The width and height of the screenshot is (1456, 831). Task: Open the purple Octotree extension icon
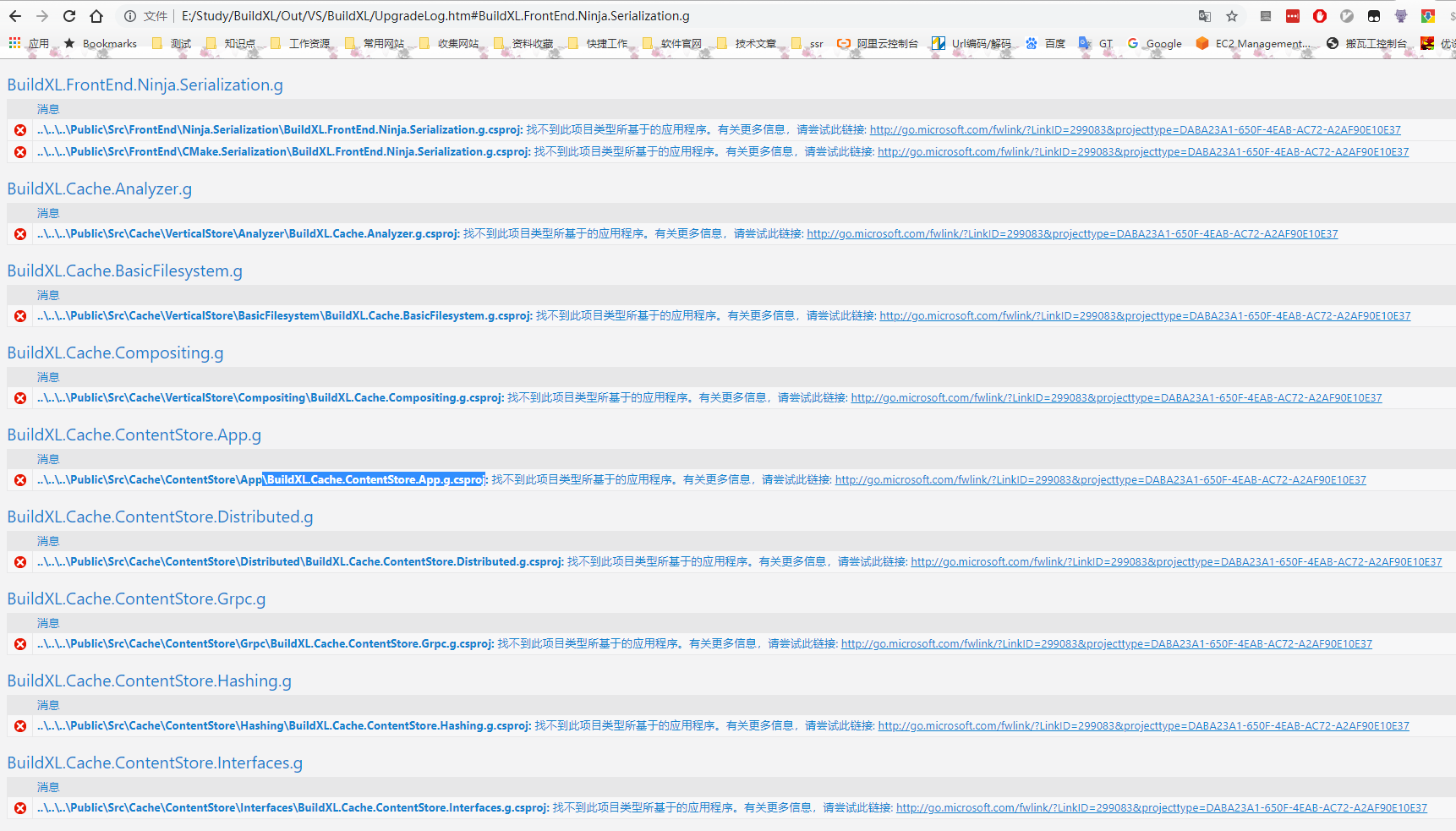pos(1401,15)
